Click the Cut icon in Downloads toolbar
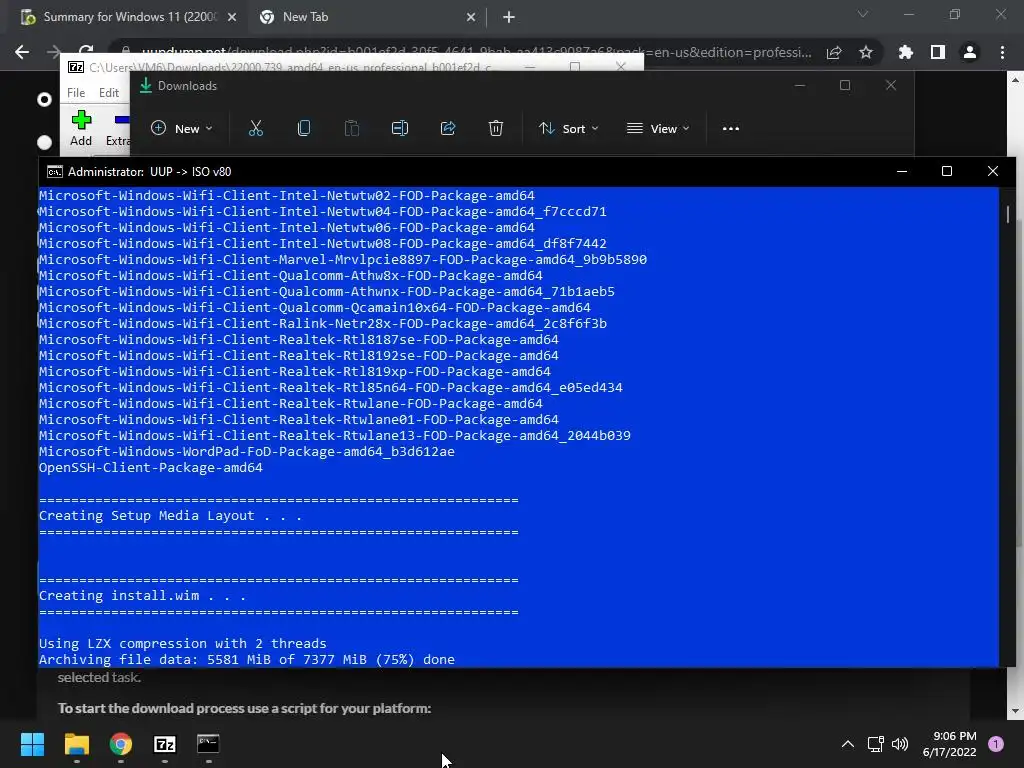Screen dimensions: 1024x768 pyautogui.click(x=255, y=129)
